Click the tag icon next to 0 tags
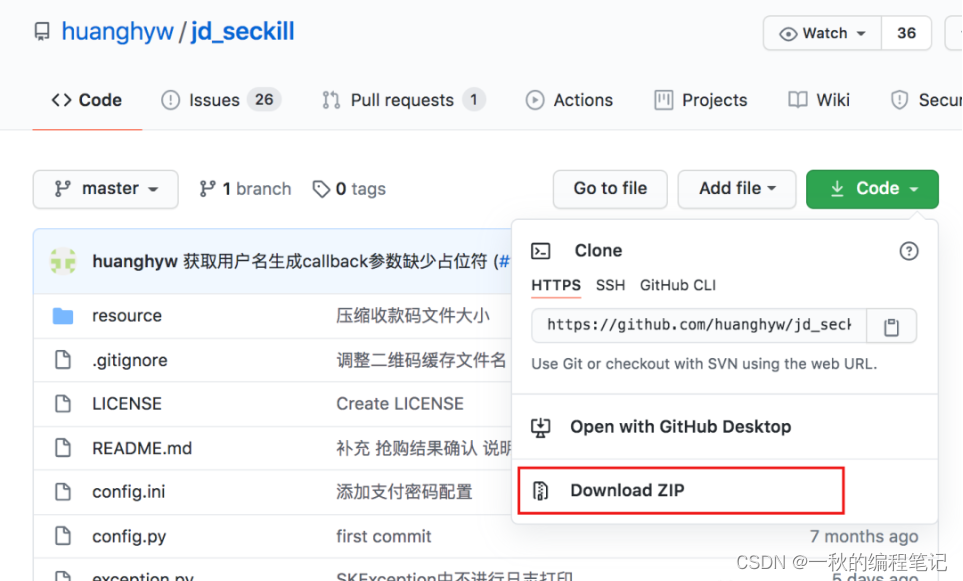 click(x=321, y=189)
